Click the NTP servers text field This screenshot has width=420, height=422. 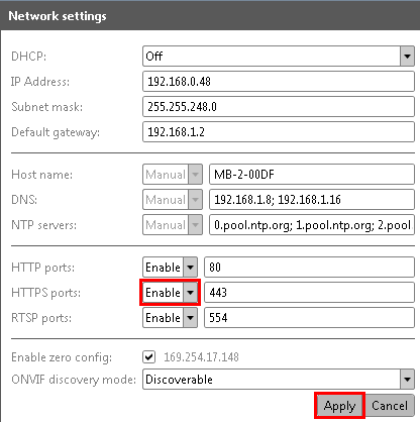click(312, 225)
